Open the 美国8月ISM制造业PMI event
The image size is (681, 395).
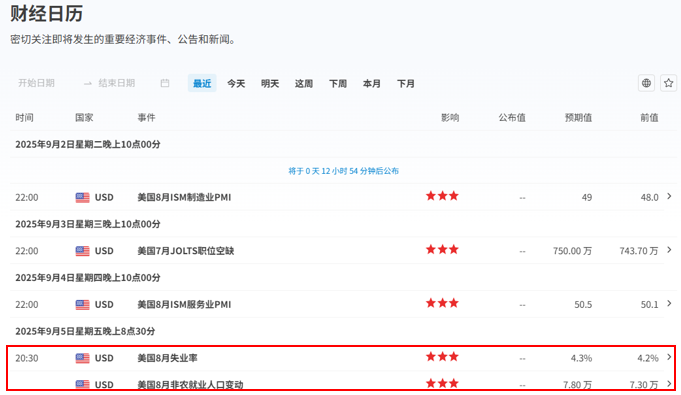(x=184, y=197)
